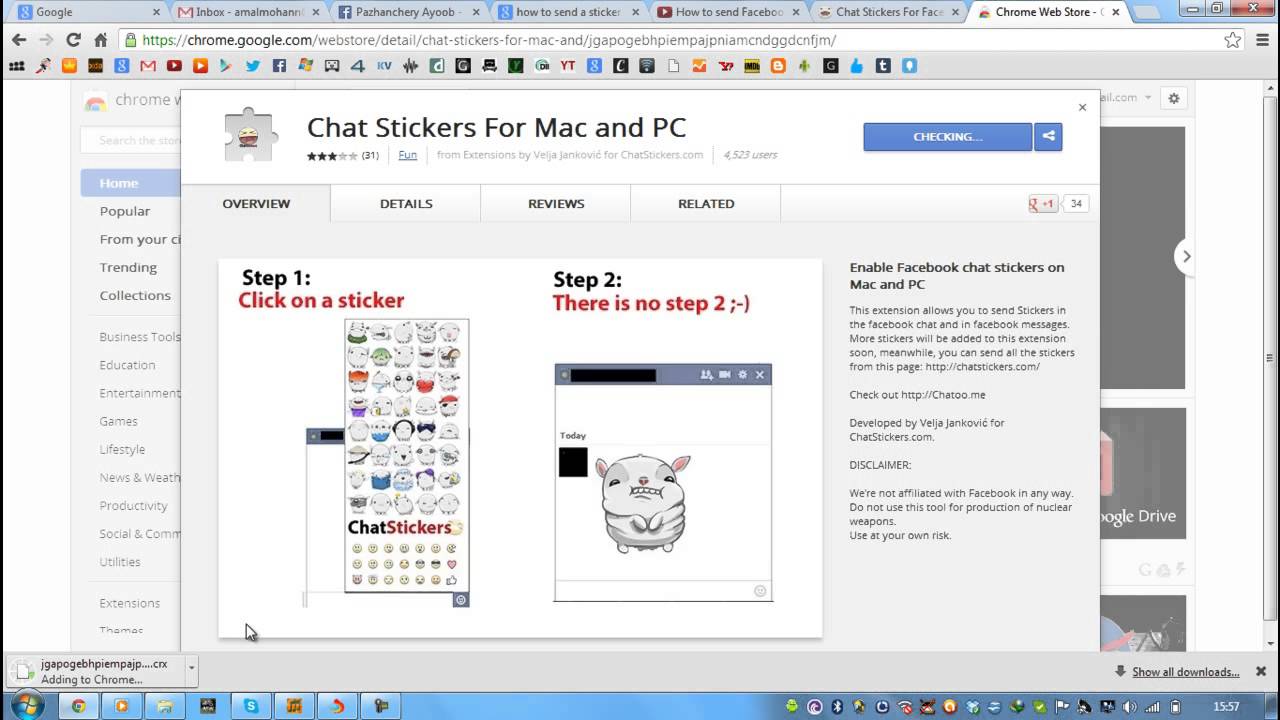Click Show all downloads link
The height and width of the screenshot is (720, 1280).
coord(1185,672)
